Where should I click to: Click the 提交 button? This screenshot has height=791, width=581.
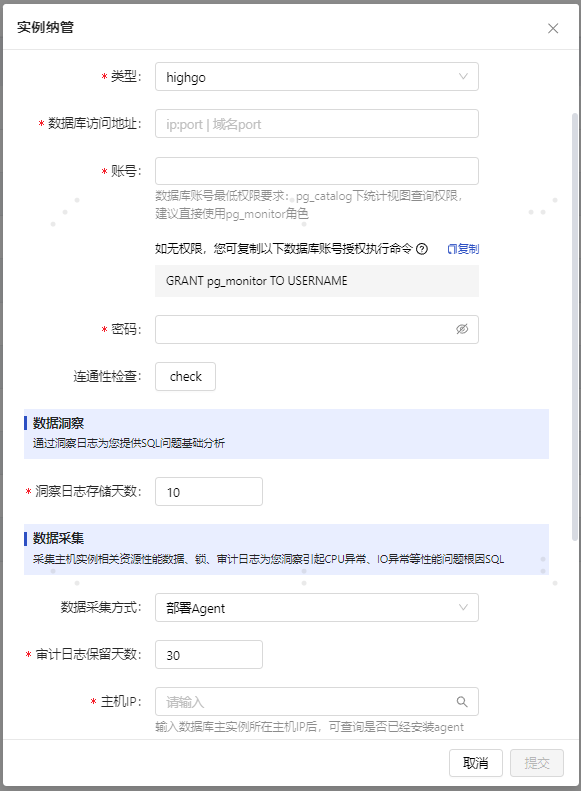[537, 763]
